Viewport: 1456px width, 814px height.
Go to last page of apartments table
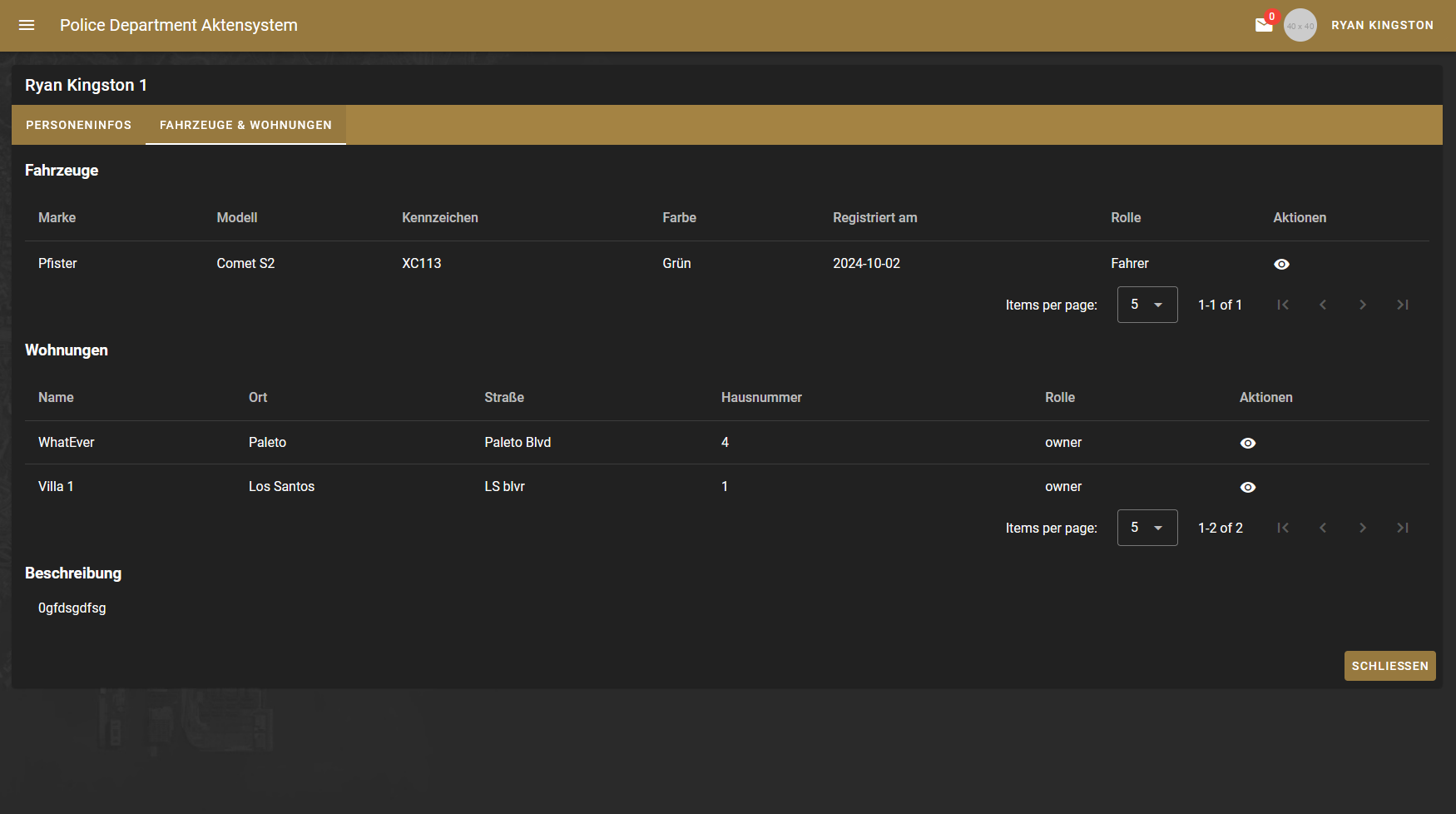[x=1403, y=528]
